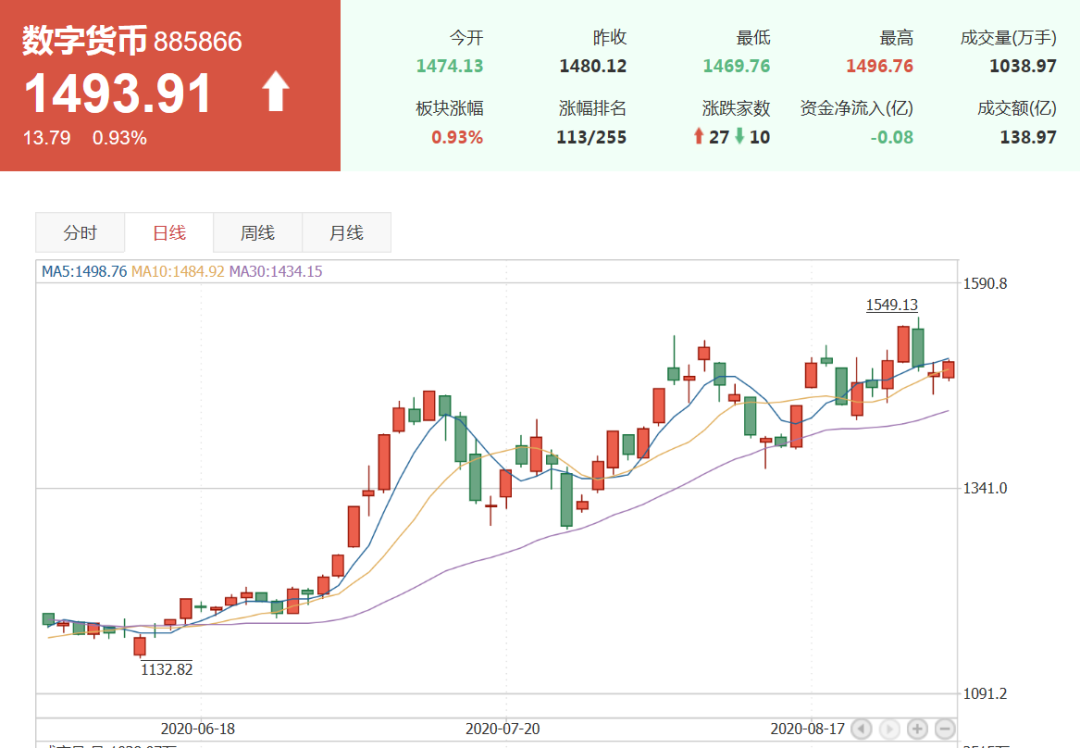The width and height of the screenshot is (1080, 748).
Task: Zoom out the chart with minus icon
Action: pyautogui.click(x=945, y=729)
